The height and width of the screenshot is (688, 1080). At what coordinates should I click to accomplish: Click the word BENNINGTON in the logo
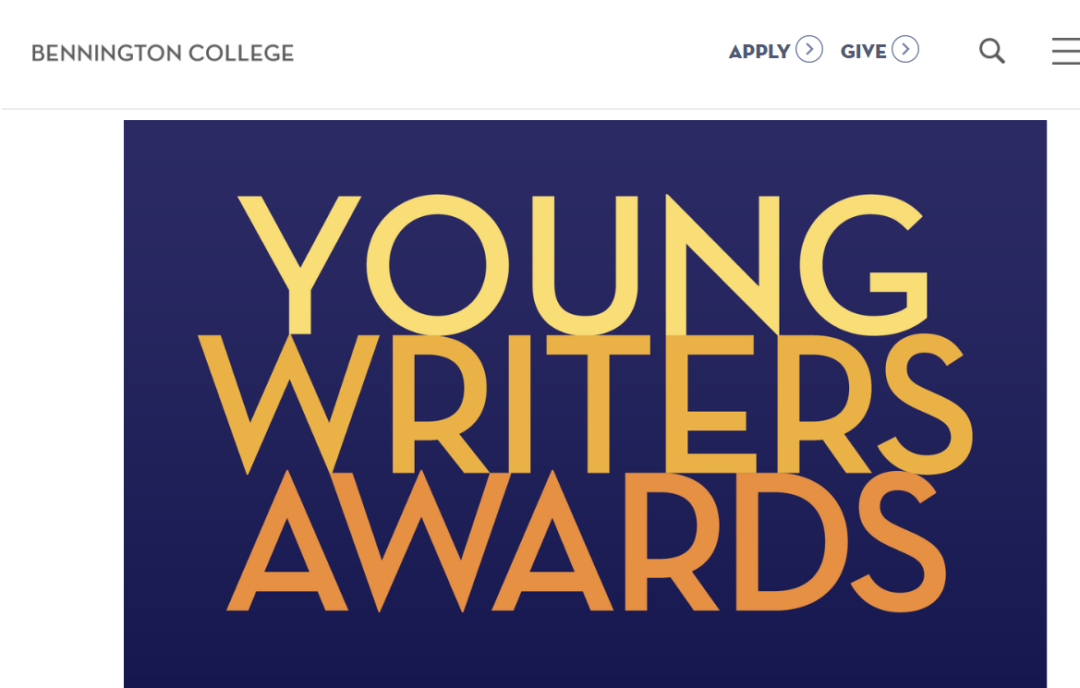coord(107,53)
